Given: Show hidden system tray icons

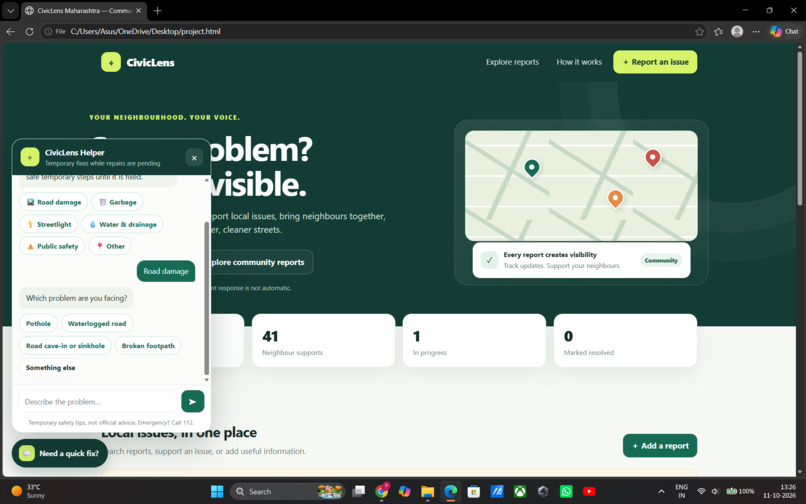Looking at the screenshot, I should (x=662, y=492).
